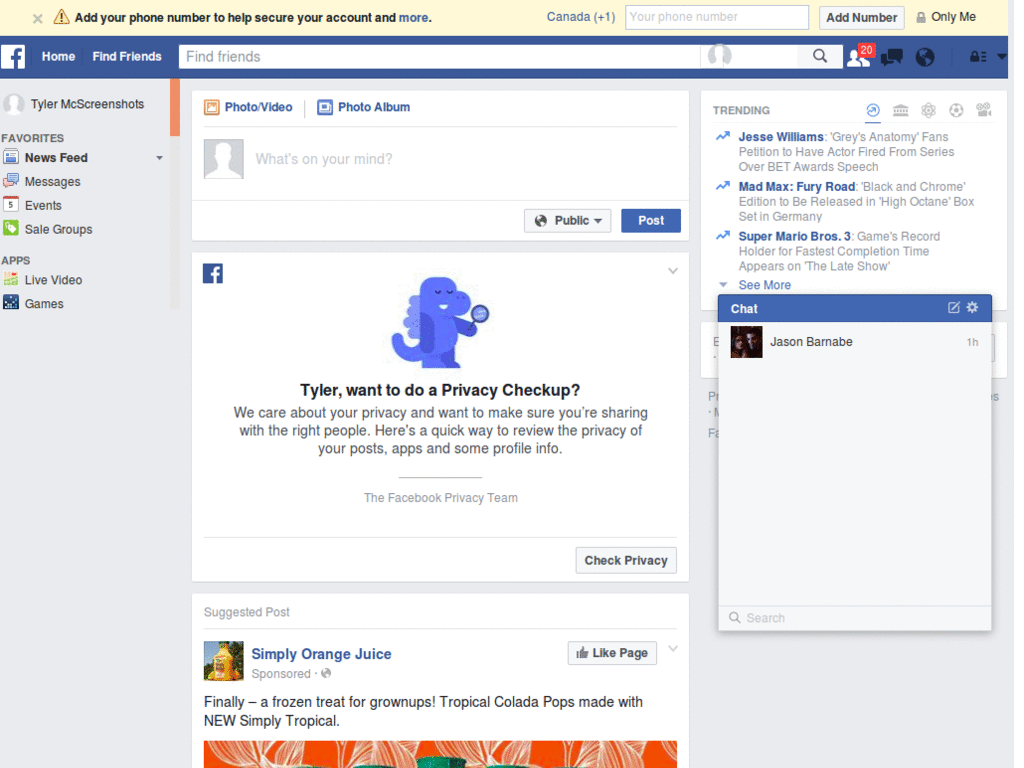Open Mad Max: Fury Road trending topic
Image resolution: width=1024 pixels, height=768 pixels.
797,186
